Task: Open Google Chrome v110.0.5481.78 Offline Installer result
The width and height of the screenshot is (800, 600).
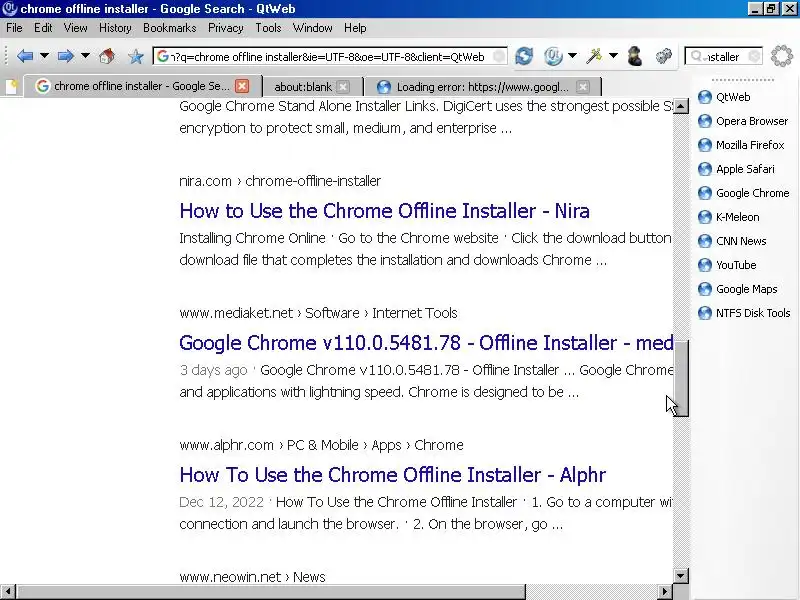Action: point(426,343)
